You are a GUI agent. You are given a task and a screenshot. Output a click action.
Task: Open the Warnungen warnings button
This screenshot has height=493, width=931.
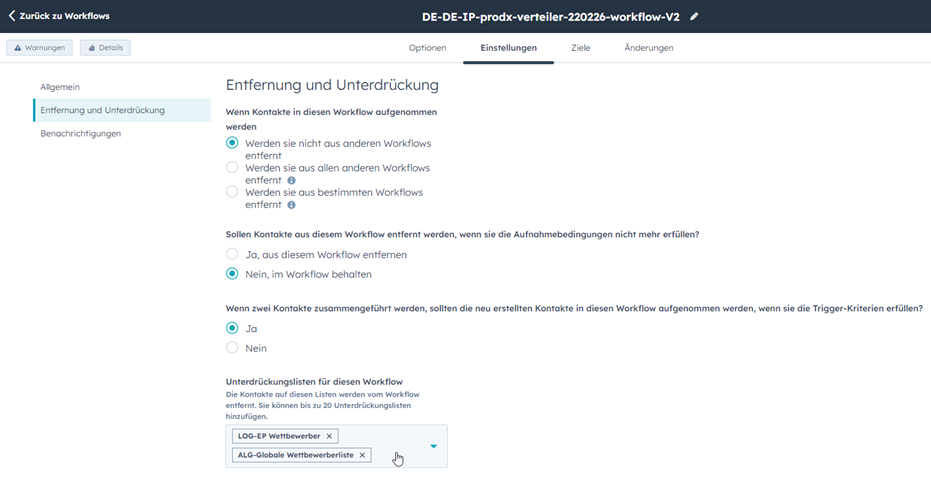[40, 48]
